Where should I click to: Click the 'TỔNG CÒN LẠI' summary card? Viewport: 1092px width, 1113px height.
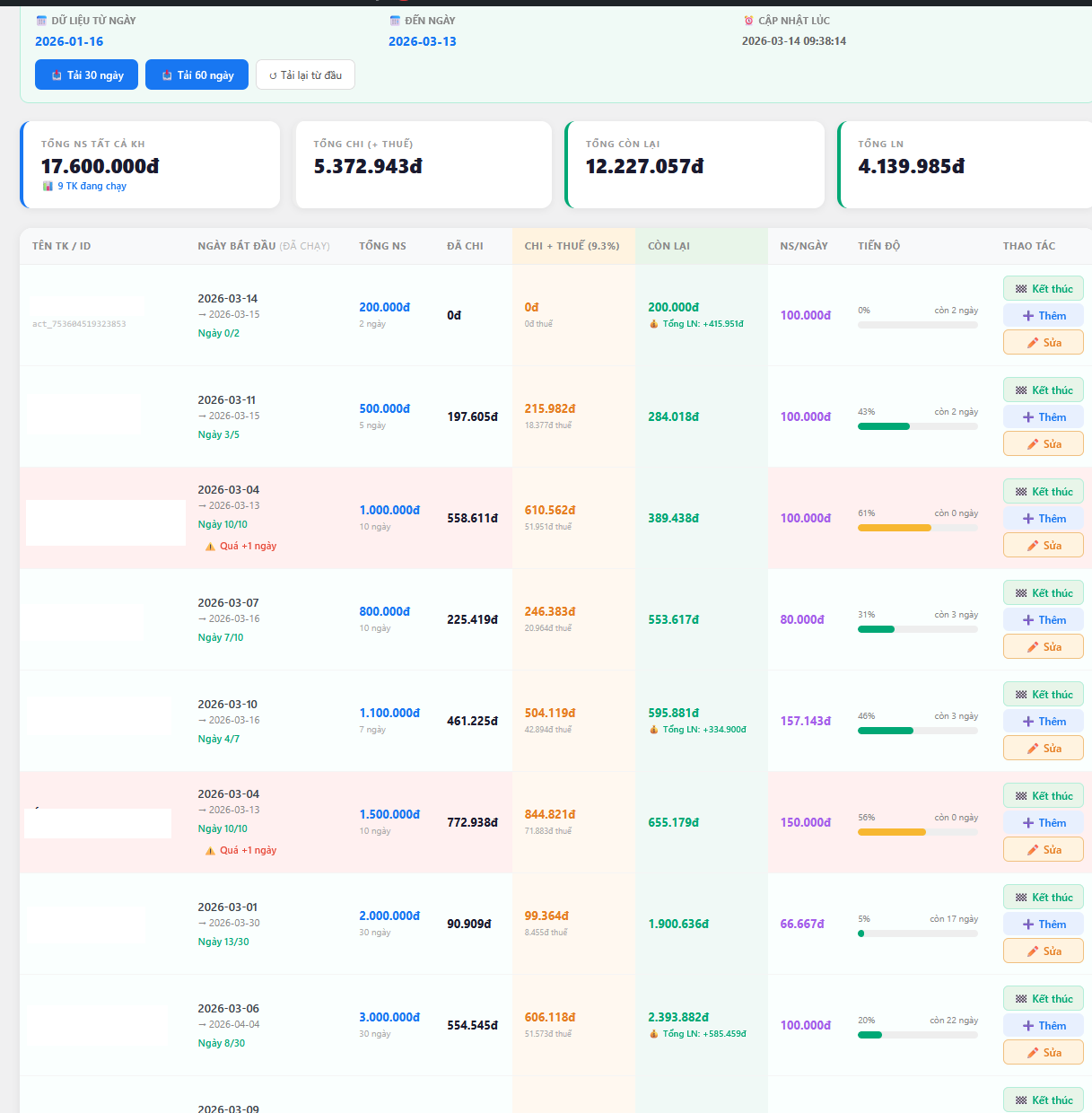click(695, 164)
